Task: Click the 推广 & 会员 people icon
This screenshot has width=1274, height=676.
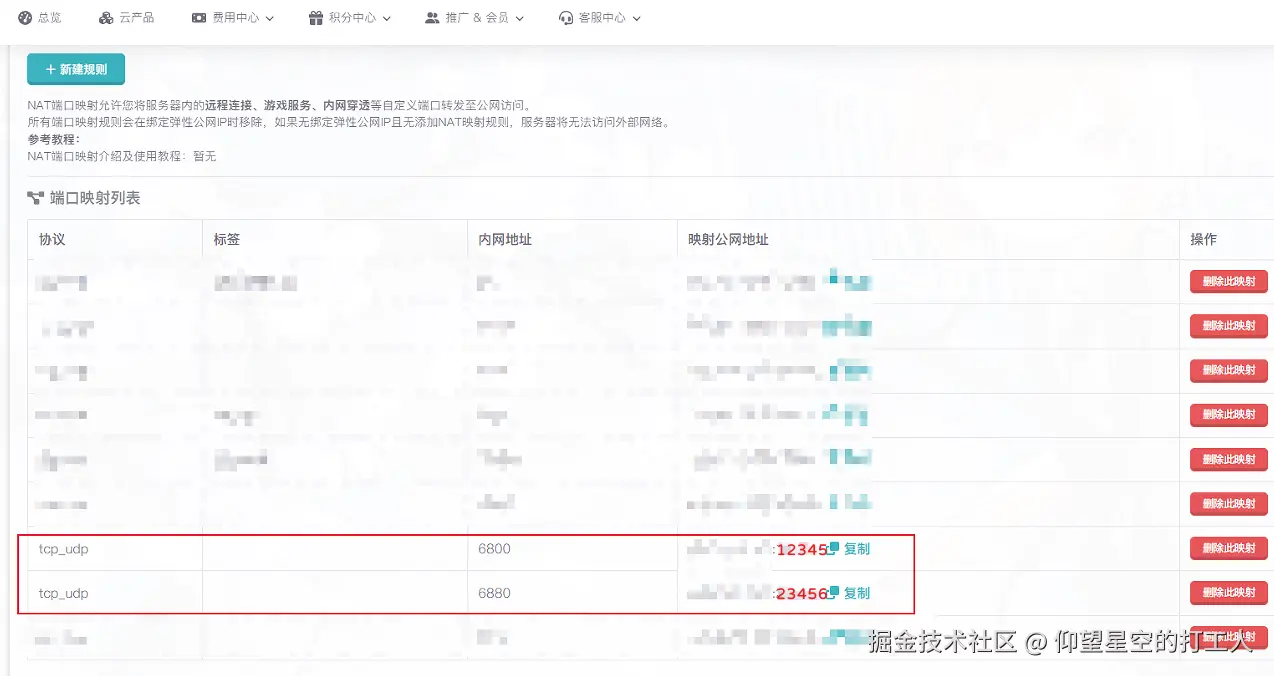Action: tap(432, 18)
